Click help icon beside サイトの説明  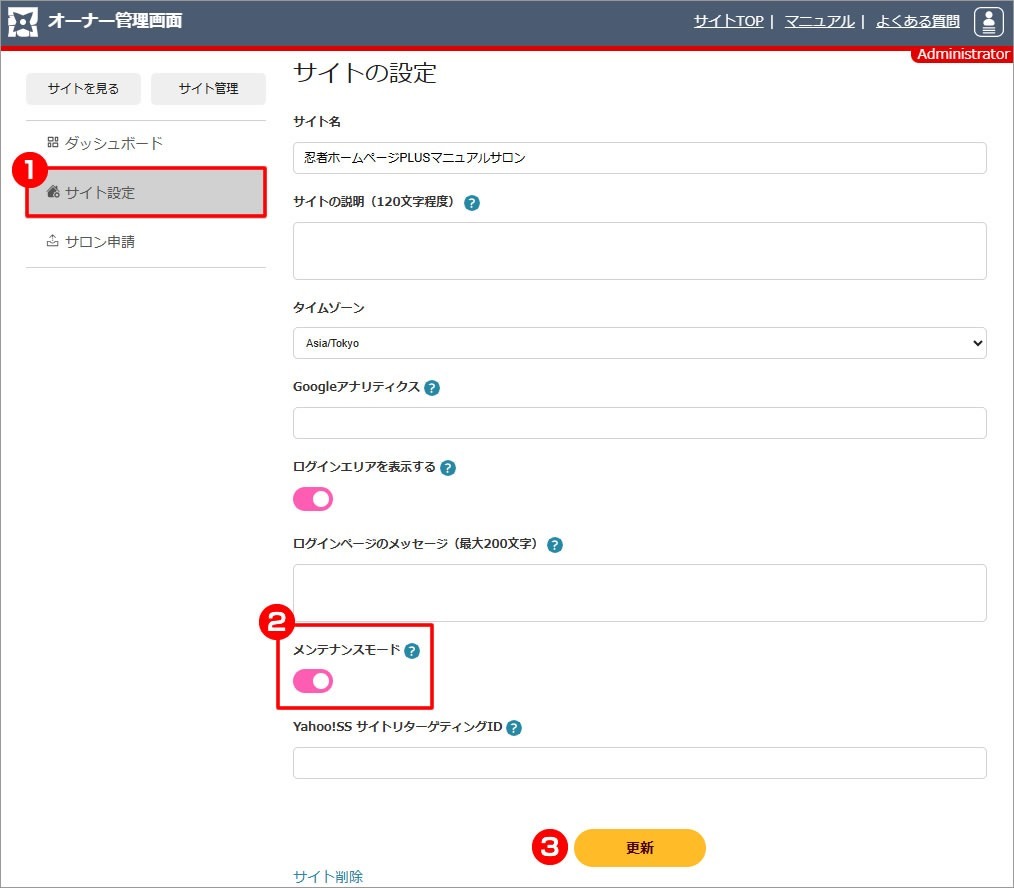point(472,202)
